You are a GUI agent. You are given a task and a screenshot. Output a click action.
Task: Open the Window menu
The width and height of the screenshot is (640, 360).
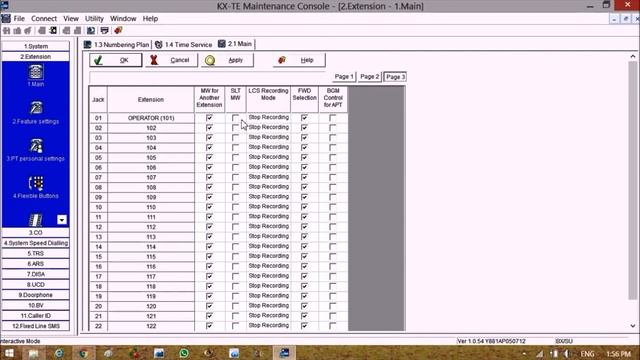point(123,19)
